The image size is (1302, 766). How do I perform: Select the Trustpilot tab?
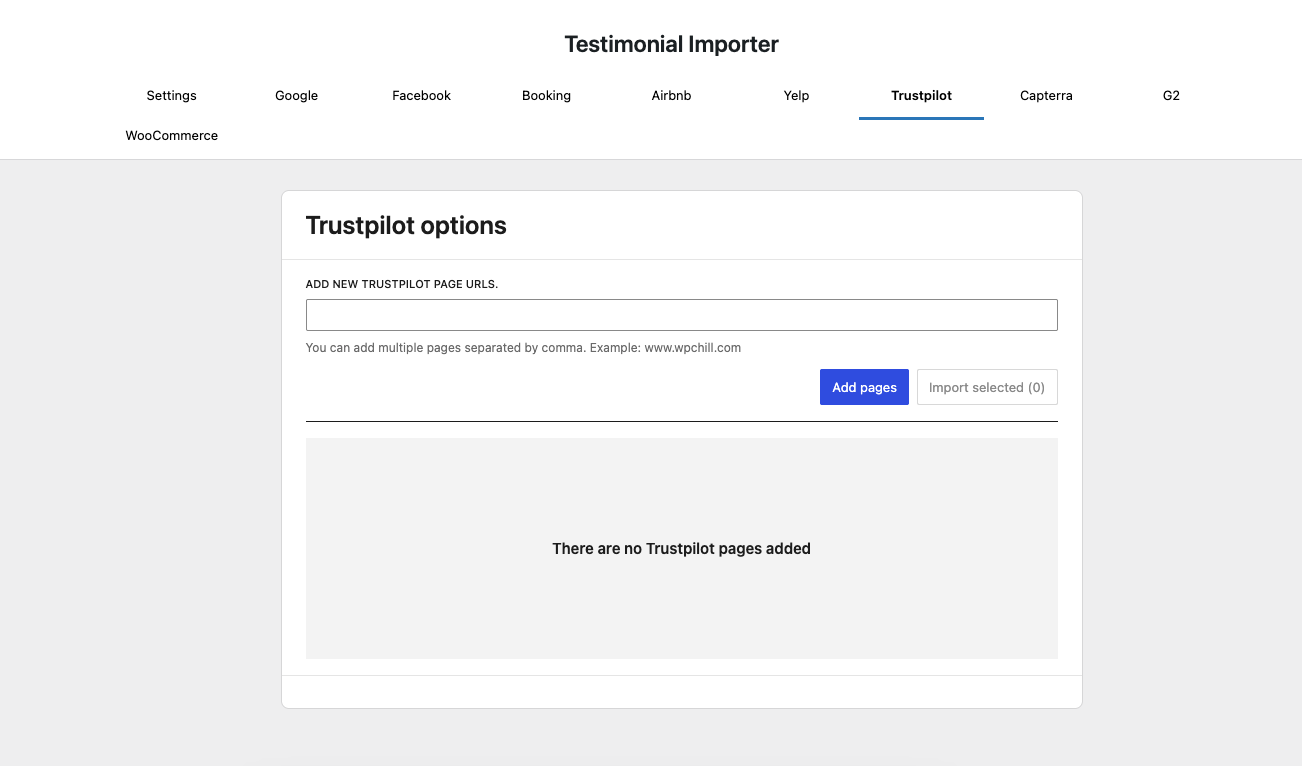921,96
